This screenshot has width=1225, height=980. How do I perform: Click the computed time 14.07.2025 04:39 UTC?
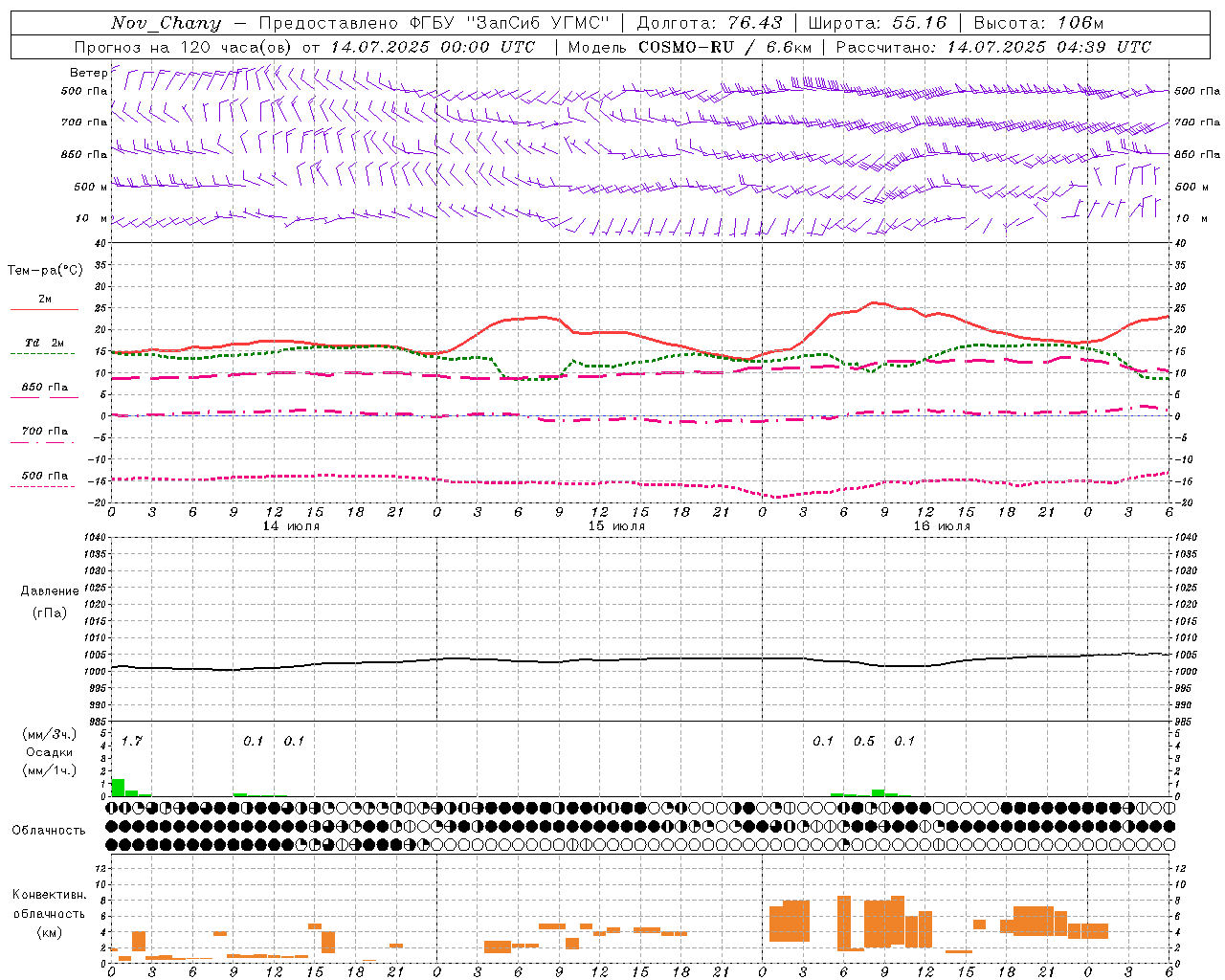pos(1049,47)
